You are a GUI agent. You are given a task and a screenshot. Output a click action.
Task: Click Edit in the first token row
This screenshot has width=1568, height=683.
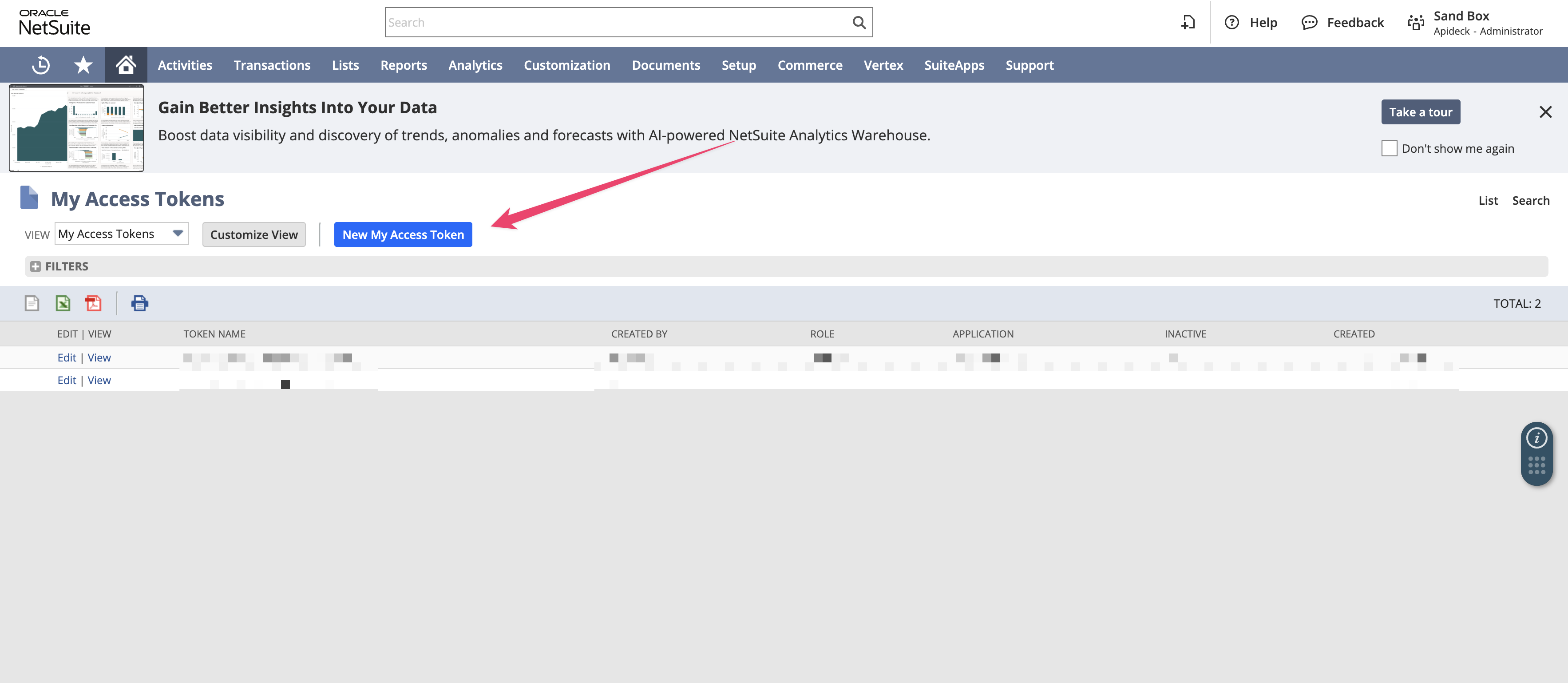(x=66, y=357)
